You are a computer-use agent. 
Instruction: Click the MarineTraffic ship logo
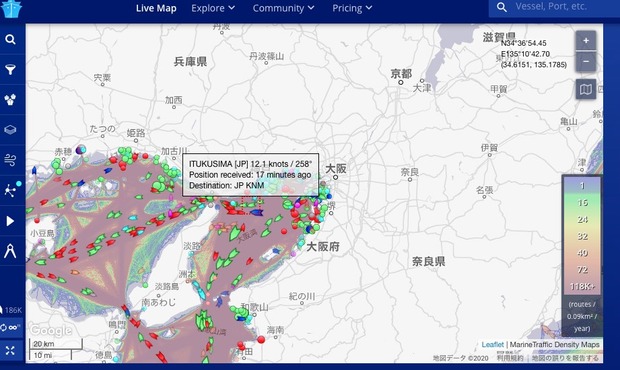pyautogui.click(x=11, y=8)
